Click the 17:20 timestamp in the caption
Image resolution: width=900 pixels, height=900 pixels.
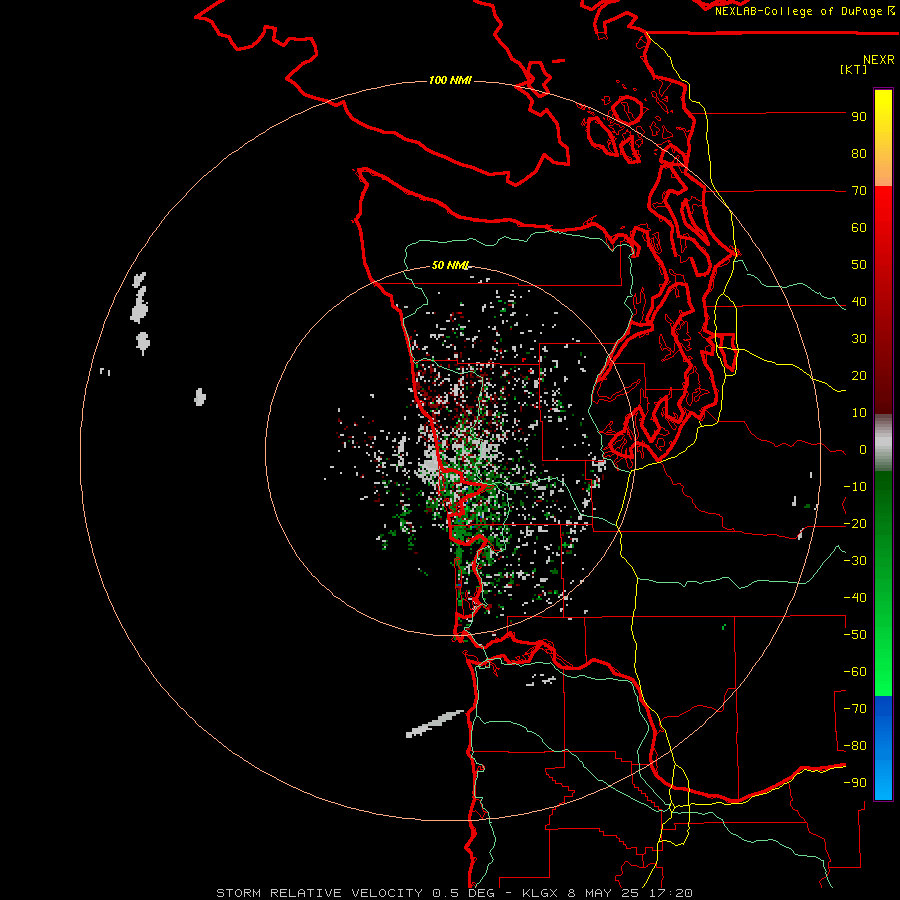tap(671, 893)
